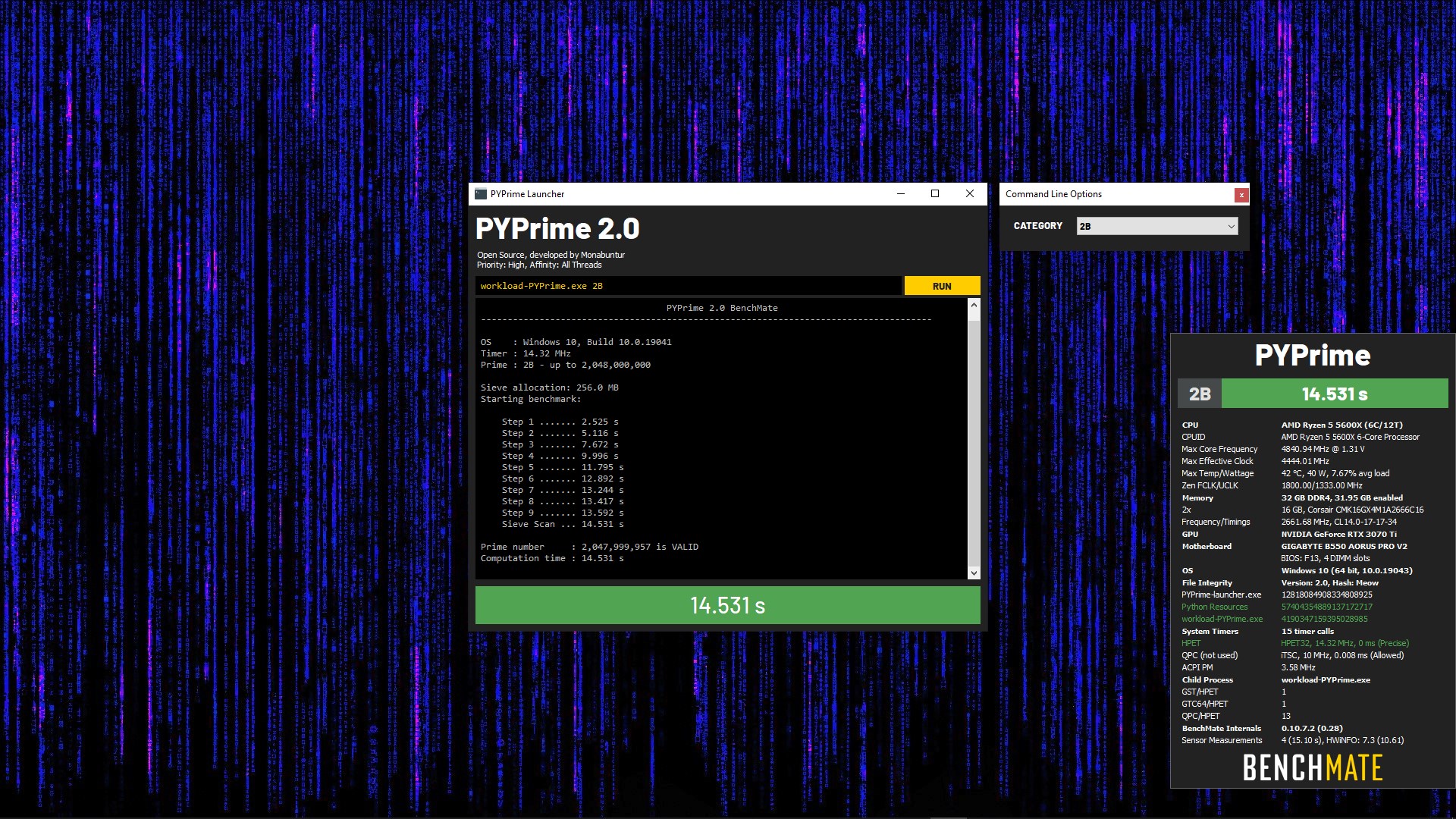The image size is (1456, 819).
Task: Close the PYPrime Launcher window
Action: point(970,194)
